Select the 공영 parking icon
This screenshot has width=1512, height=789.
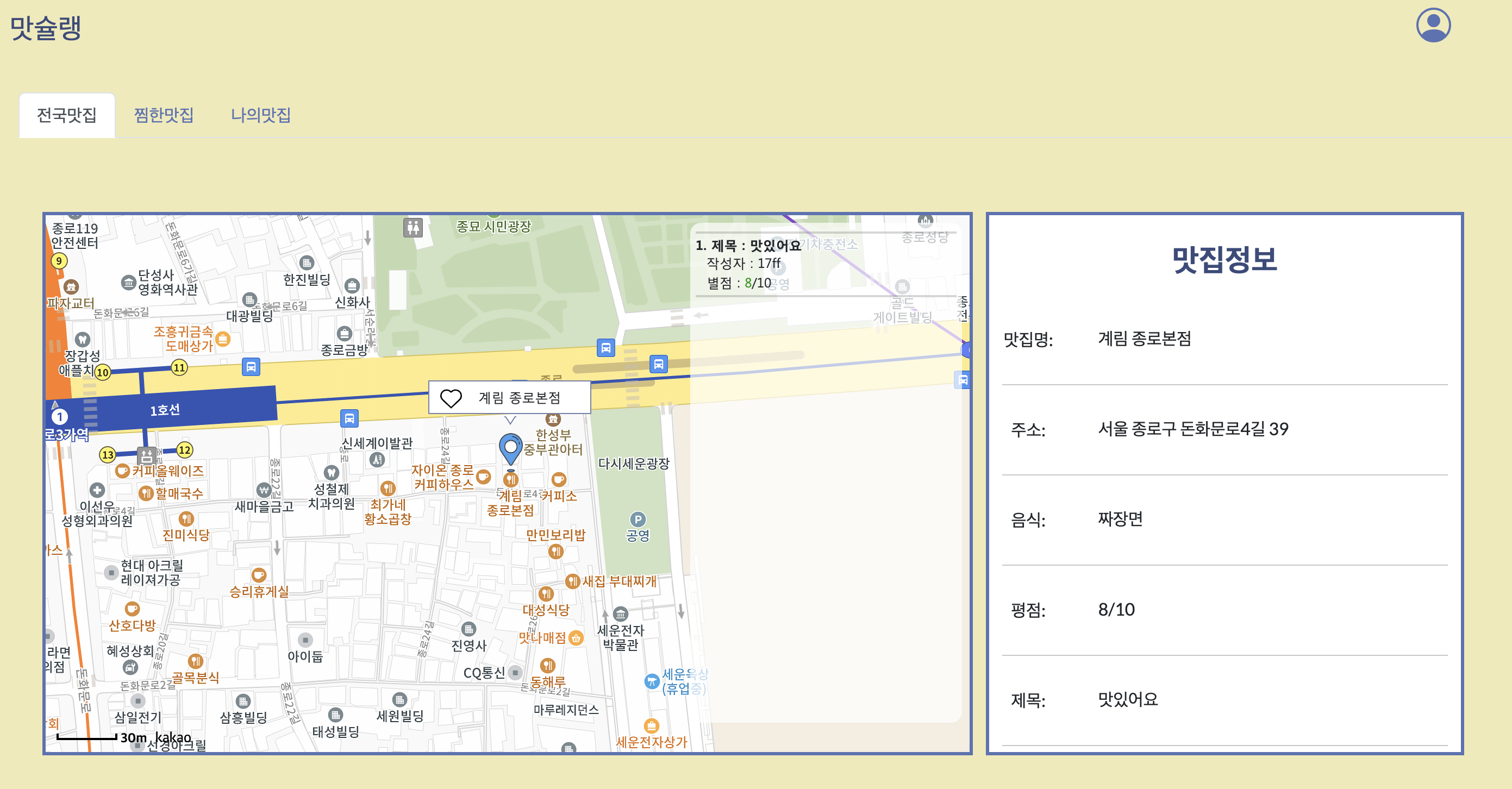tap(638, 519)
